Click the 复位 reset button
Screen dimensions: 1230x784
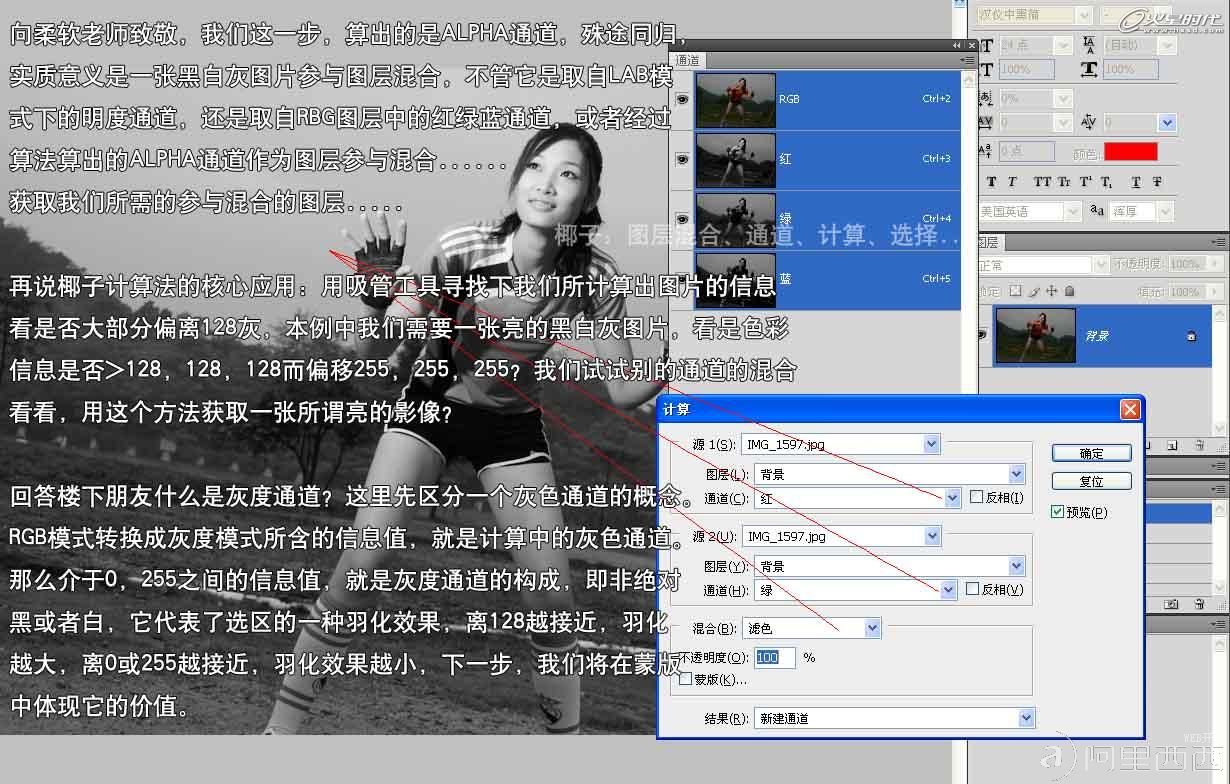tap(1091, 481)
